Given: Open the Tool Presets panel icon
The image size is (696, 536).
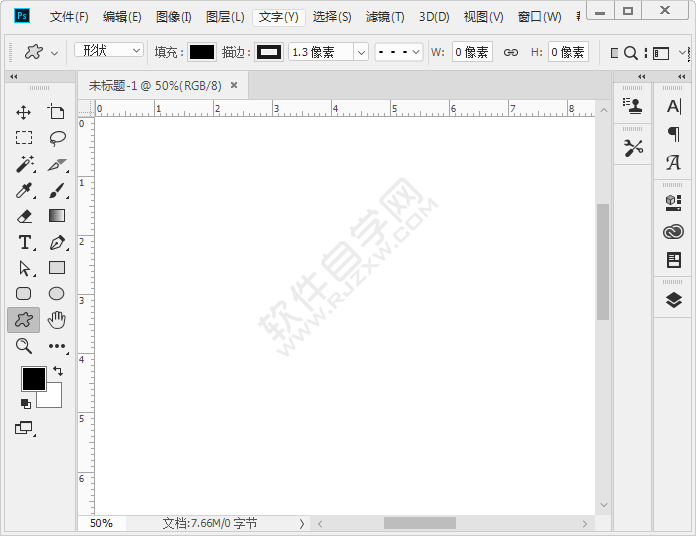Looking at the screenshot, I should point(633,148).
